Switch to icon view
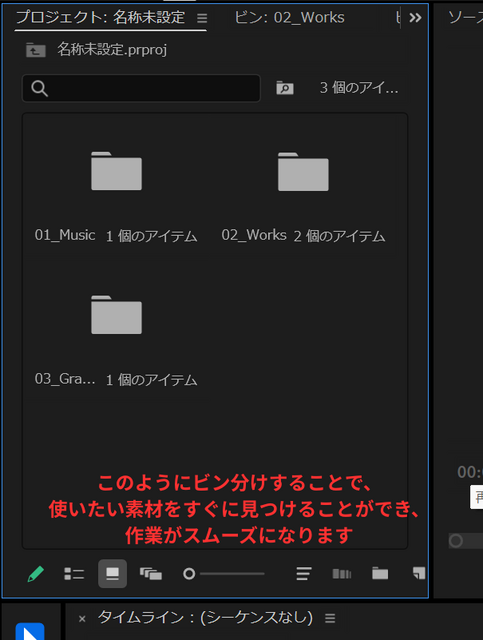 pos(112,574)
